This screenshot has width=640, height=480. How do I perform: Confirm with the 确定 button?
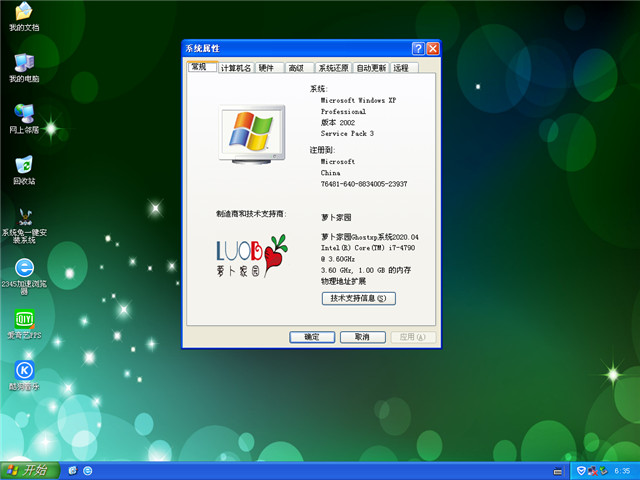coord(312,337)
